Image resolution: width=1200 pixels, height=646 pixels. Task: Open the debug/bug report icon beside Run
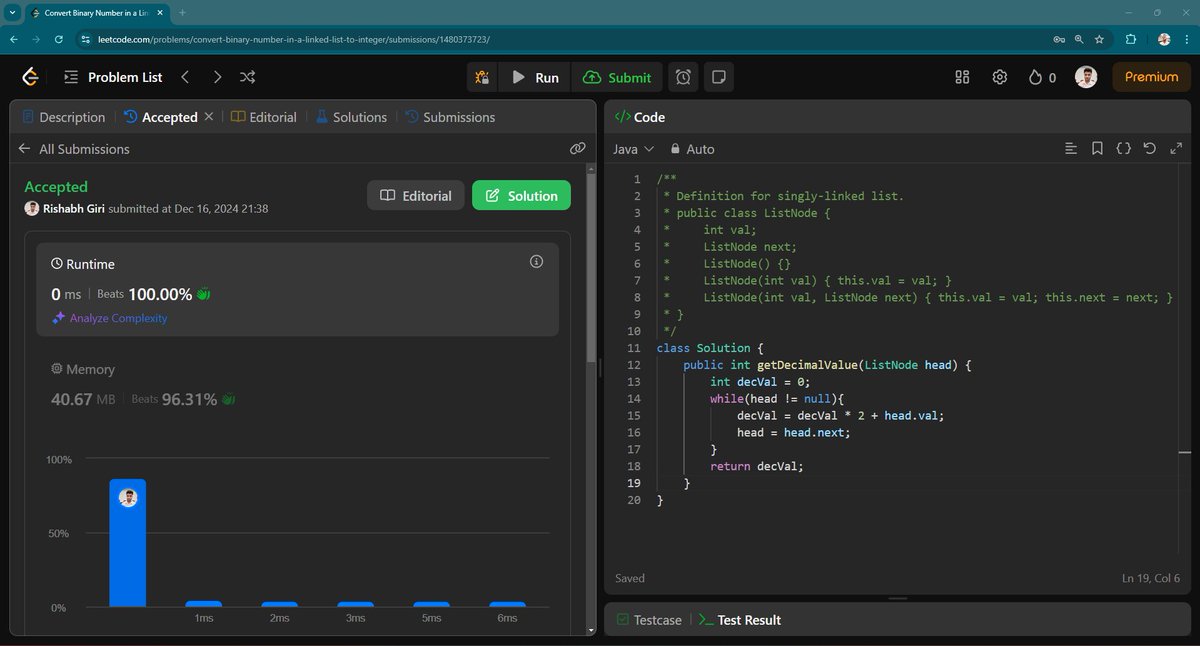482,76
